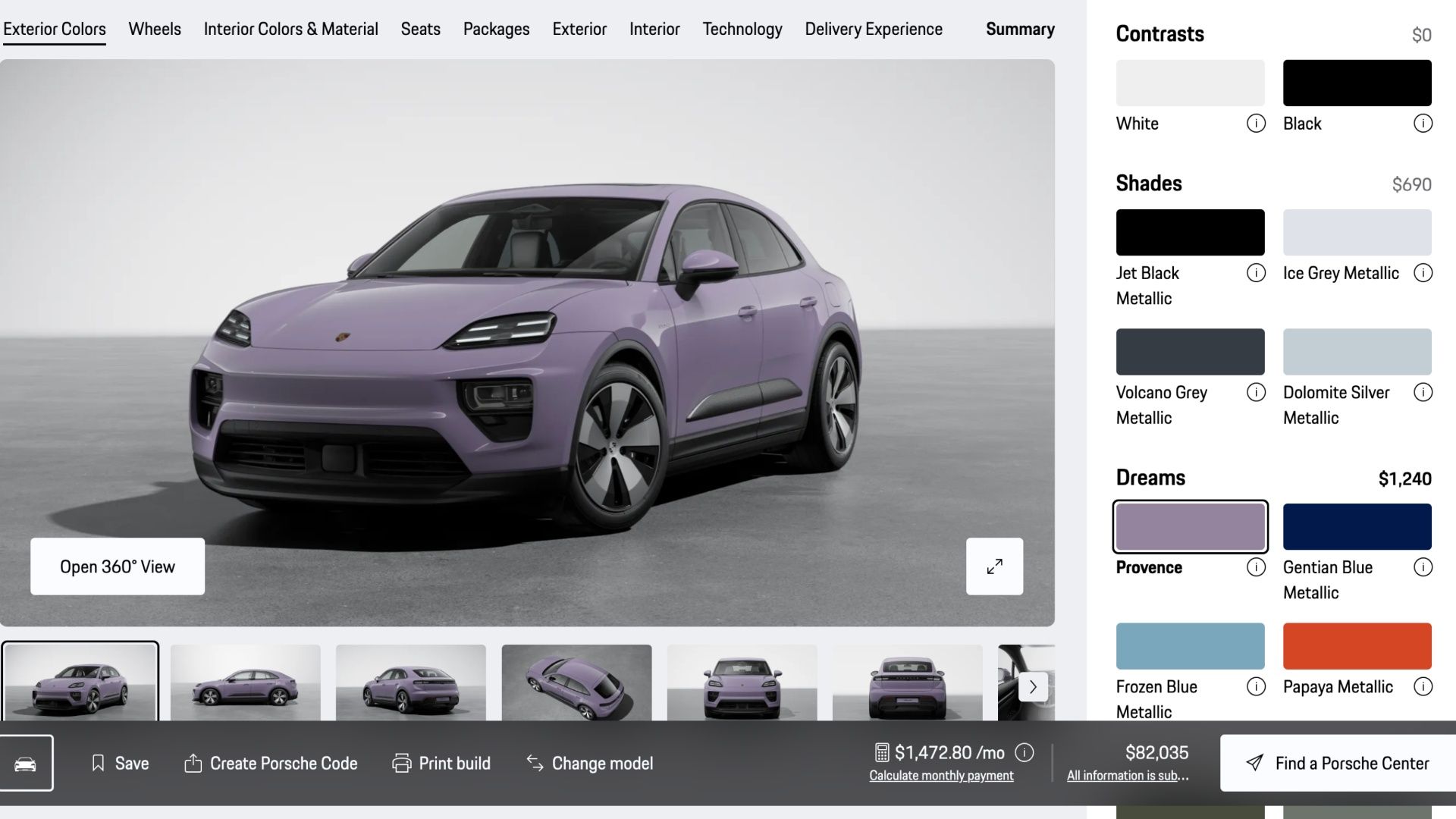The width and height of the screenshot is (1456, 819).
Task: Choose Gentian Blue Metallic swatch
Action: point(1357,526)
